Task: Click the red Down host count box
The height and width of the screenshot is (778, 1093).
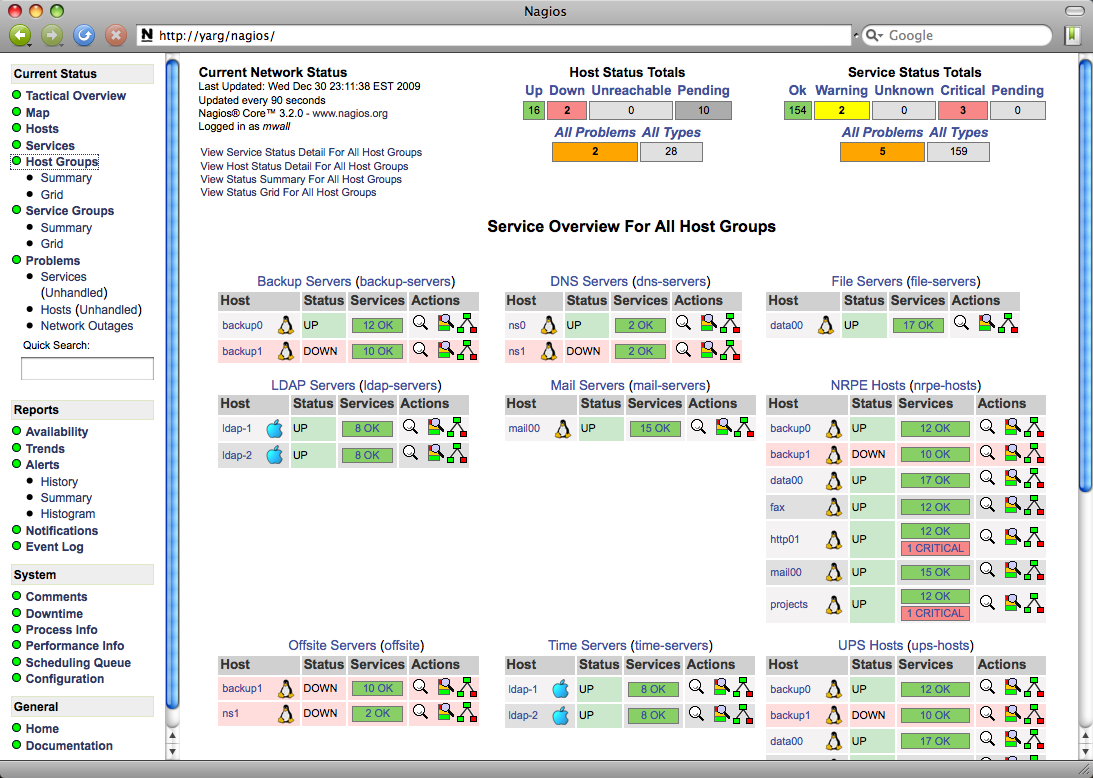Action: tap(567, 111)
